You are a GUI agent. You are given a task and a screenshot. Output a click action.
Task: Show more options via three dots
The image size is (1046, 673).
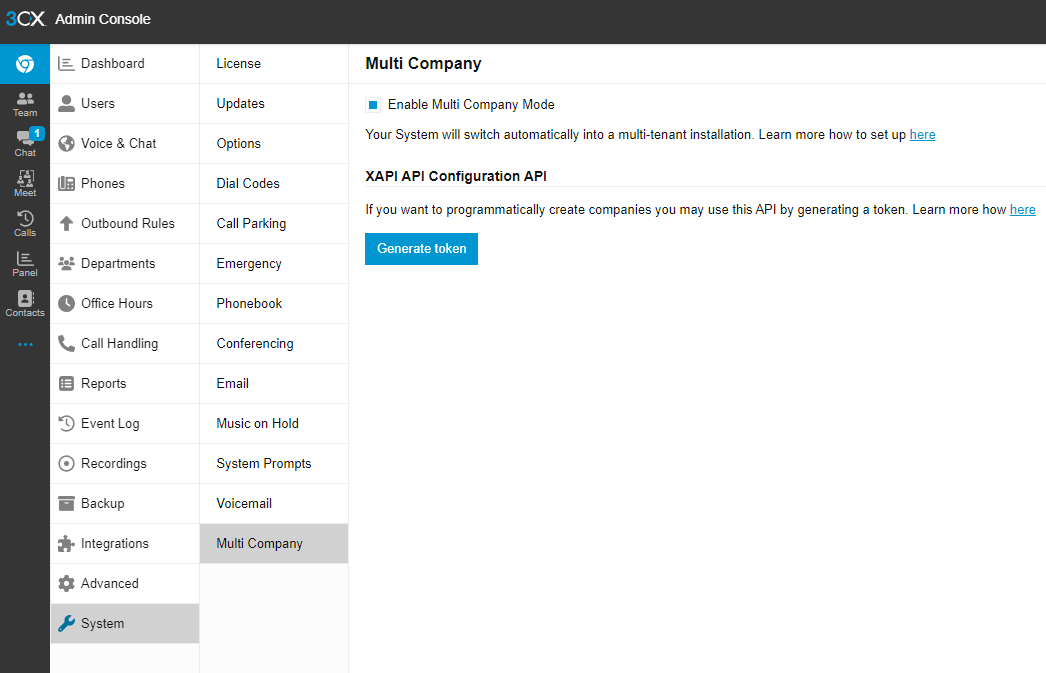(25, 344)
